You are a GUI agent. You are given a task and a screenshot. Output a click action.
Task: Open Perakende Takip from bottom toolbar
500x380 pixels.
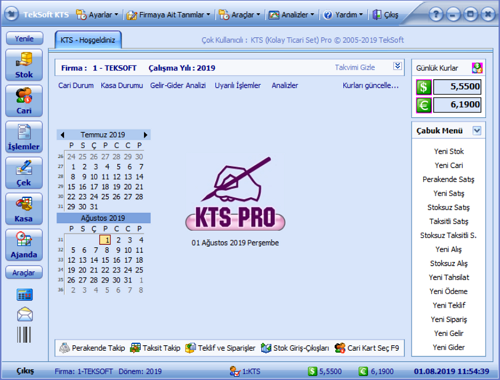click(x=92, y=348)
